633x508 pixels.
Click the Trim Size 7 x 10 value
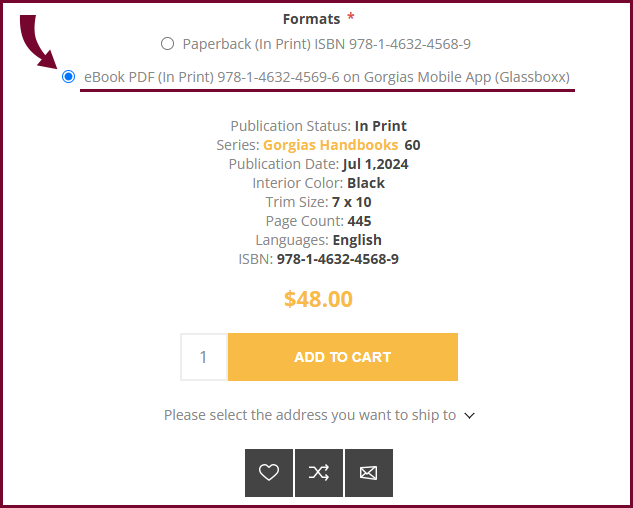(352, 202)
